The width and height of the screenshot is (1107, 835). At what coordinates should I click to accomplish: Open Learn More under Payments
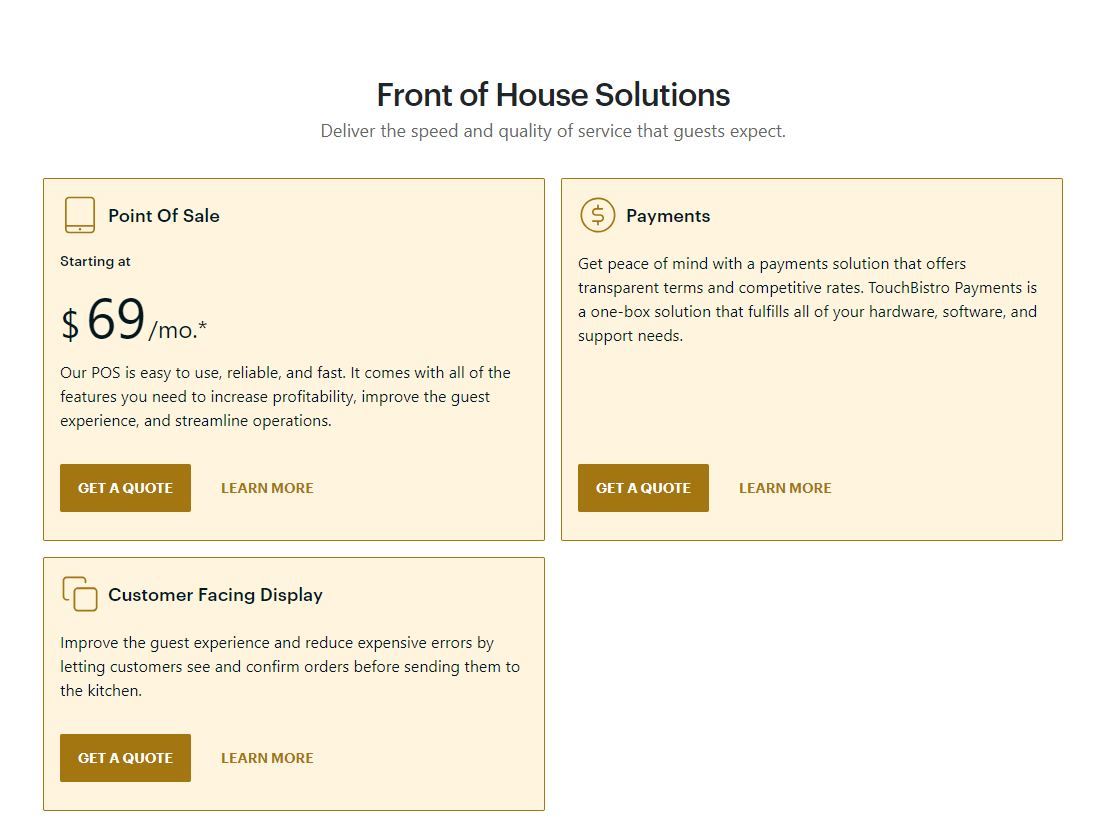(x=785, y=488)
